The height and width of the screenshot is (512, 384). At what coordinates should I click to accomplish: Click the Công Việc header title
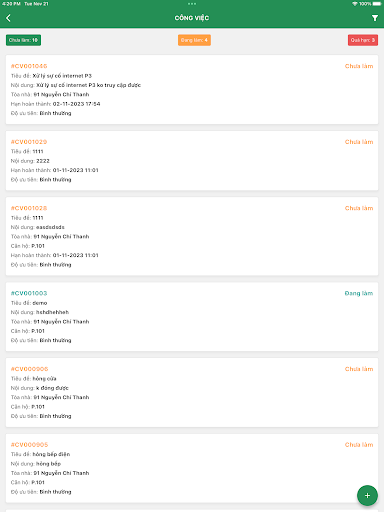click(192, 18)
